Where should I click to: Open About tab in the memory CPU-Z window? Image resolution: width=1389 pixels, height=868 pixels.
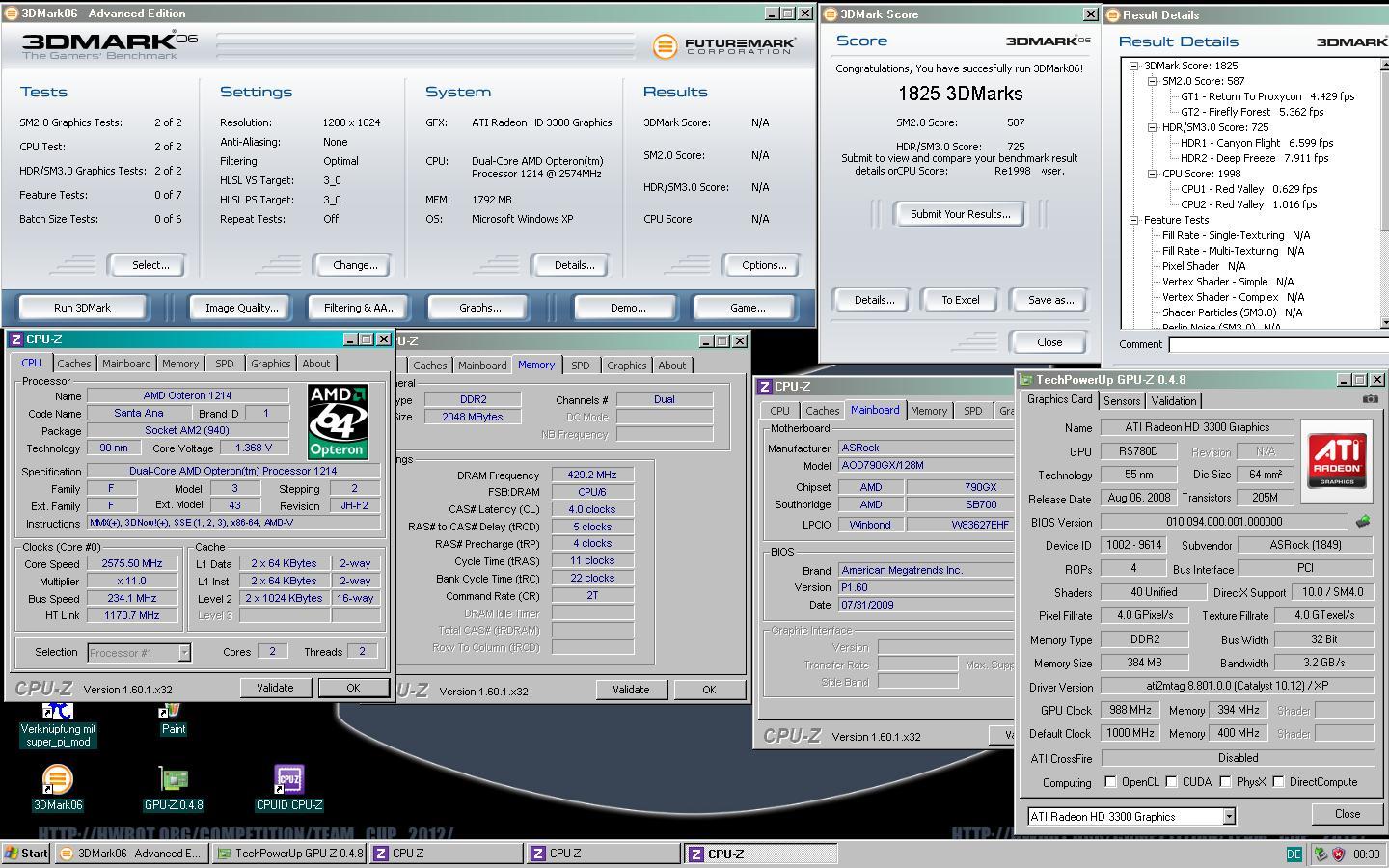tap(672, 366)
